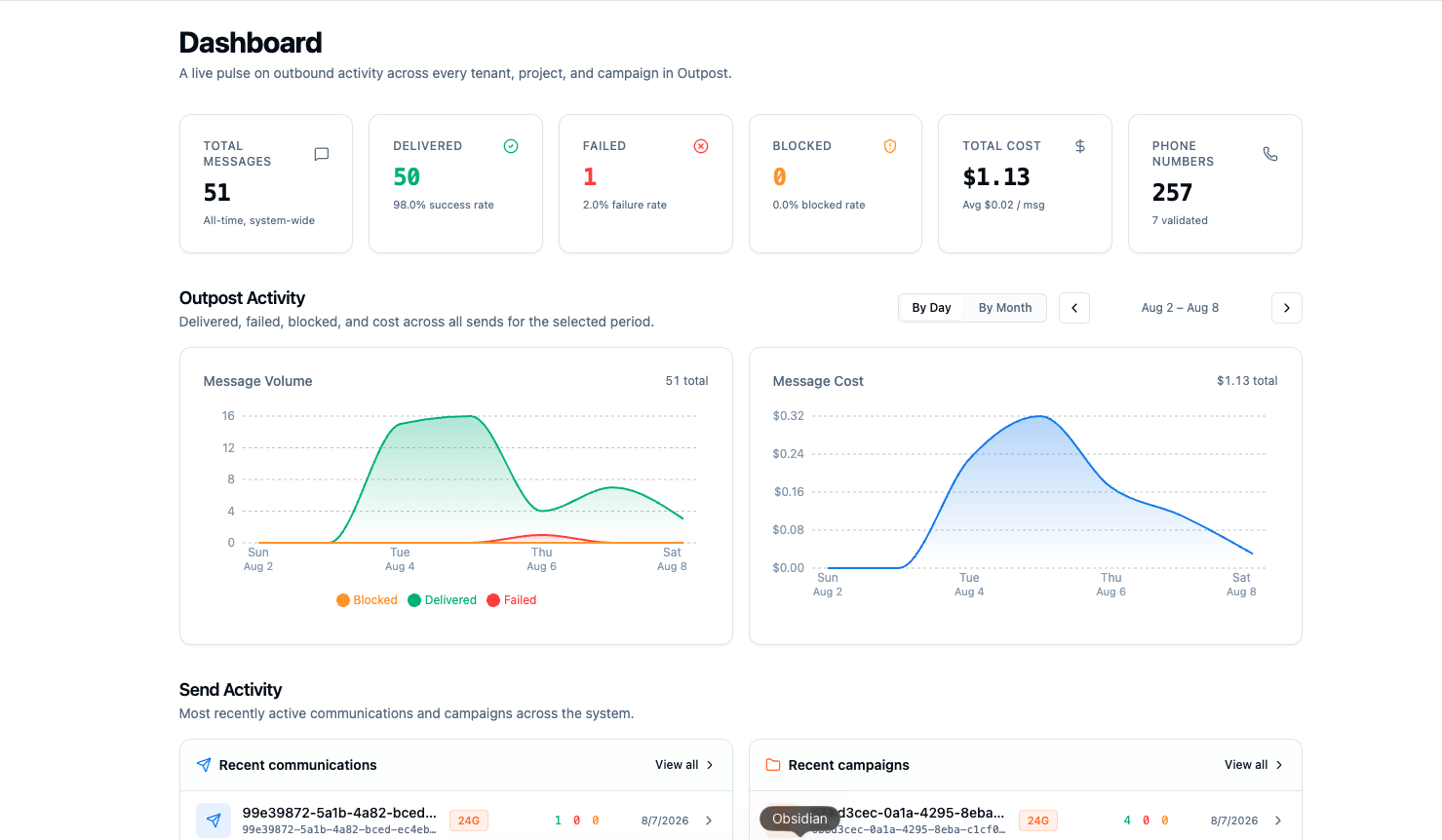Screen dimensions: 1442x840
Task: Click the $1.13 total cost value
Action: [x=996, y=177]
